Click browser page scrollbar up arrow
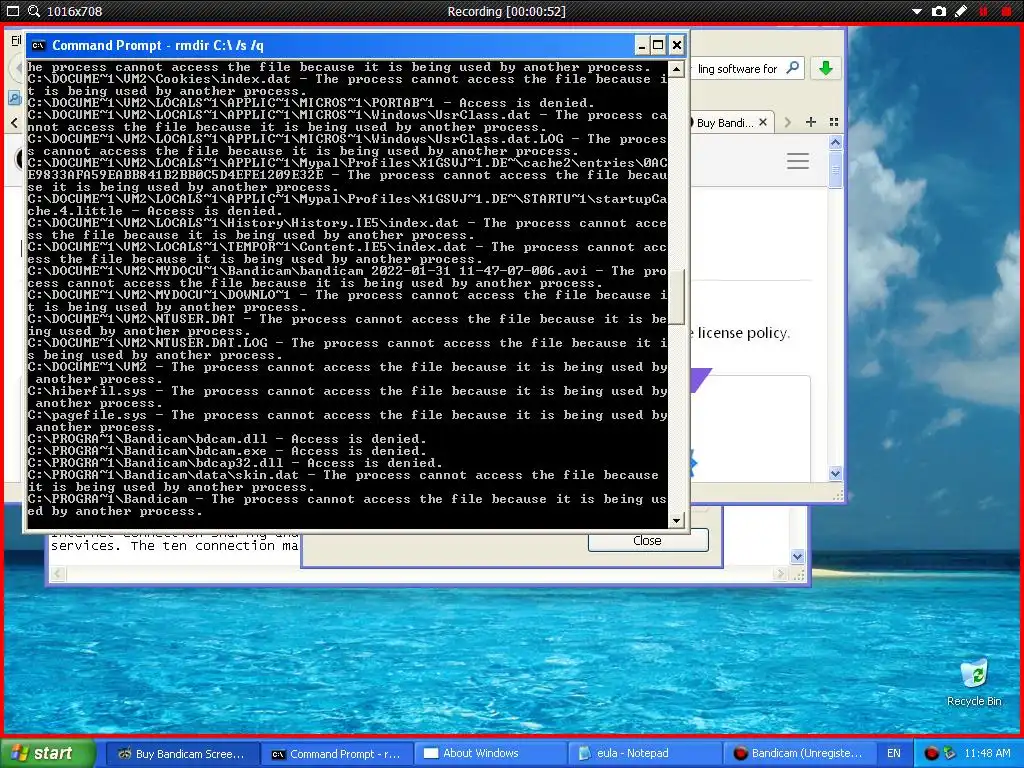The height and width of the screenshot is (768, 1024). point(835,142)
